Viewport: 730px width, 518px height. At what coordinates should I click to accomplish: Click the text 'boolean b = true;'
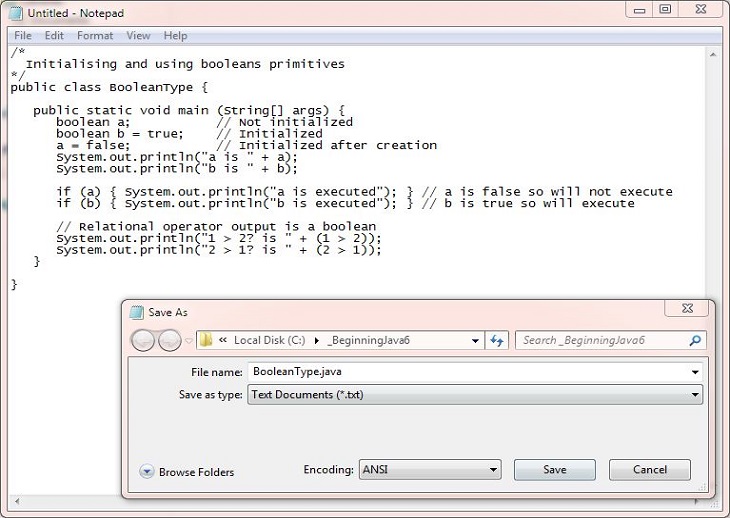120,134
